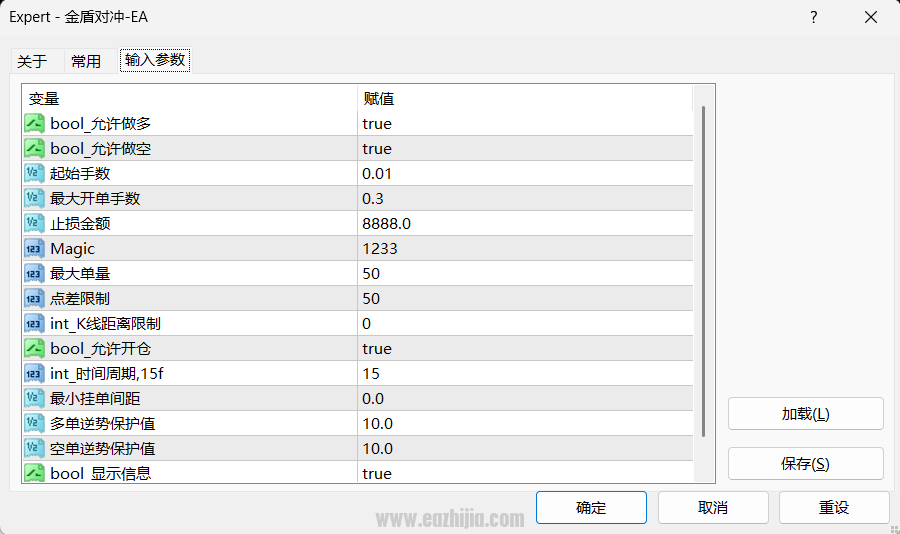The image size is (900, 534).
Task: Select the 最大开单手数 variable name
Action: [x=95, y=199]
